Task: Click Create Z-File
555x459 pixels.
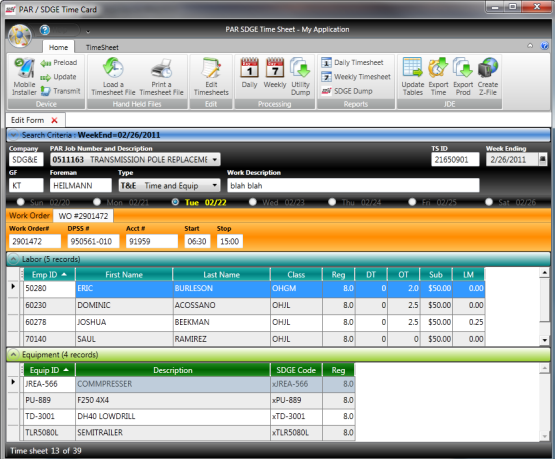Action: (x=488, y=76)
